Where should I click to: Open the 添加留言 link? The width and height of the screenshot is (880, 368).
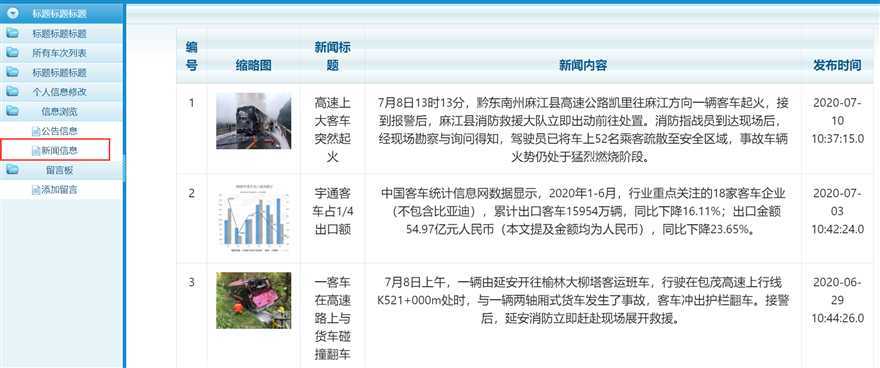(x=59, y=190)
